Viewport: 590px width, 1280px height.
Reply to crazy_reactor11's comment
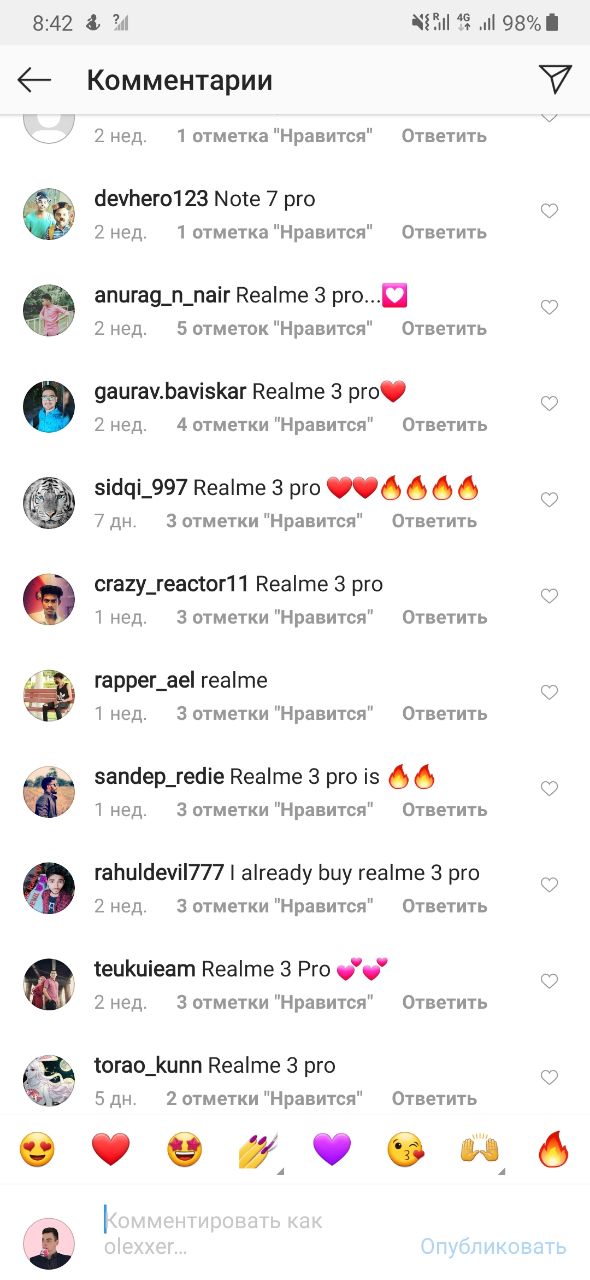point(444,617)
